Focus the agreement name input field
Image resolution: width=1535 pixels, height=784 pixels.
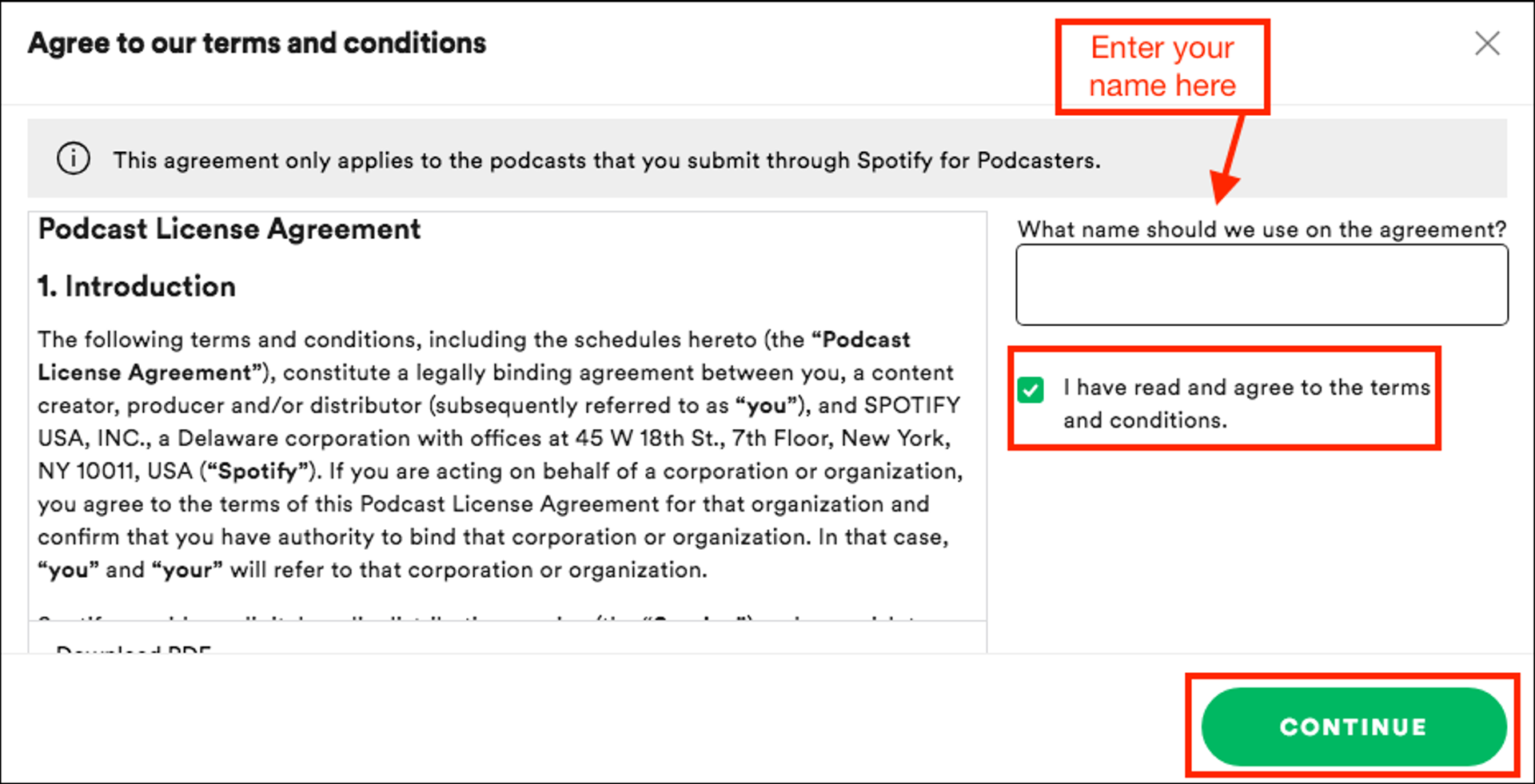click(1262, 285)
